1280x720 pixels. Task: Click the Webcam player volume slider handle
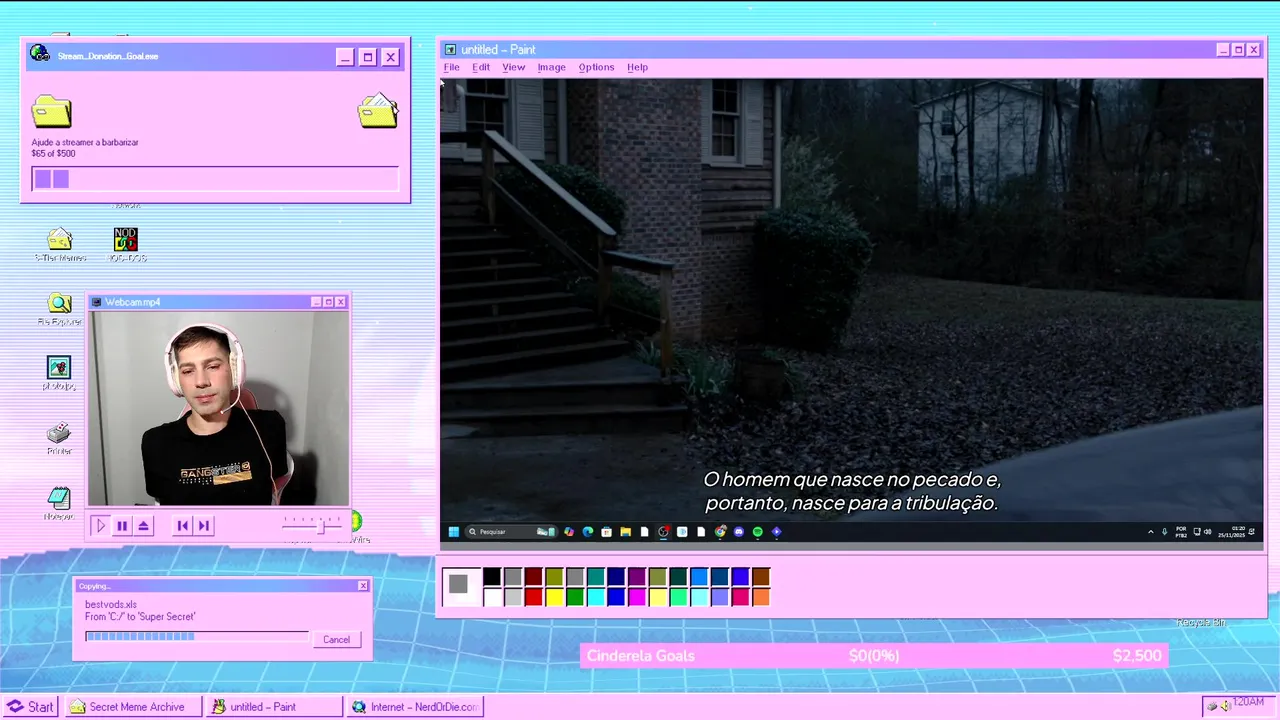click(x=322, y=525)
